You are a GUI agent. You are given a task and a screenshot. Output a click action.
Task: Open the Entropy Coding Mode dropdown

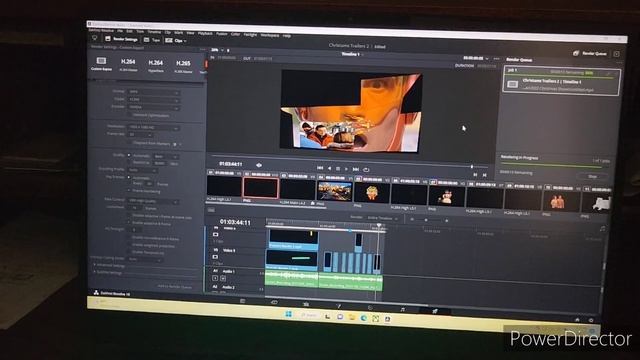(145, 259)
